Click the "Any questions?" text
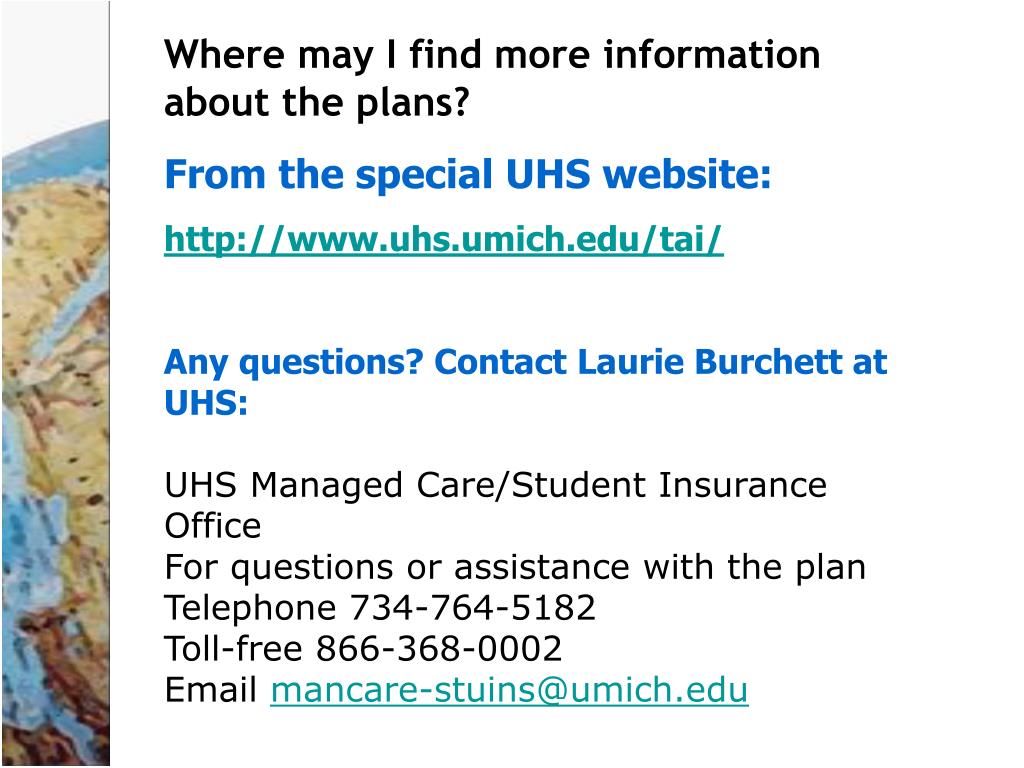 tap(294, 362)
